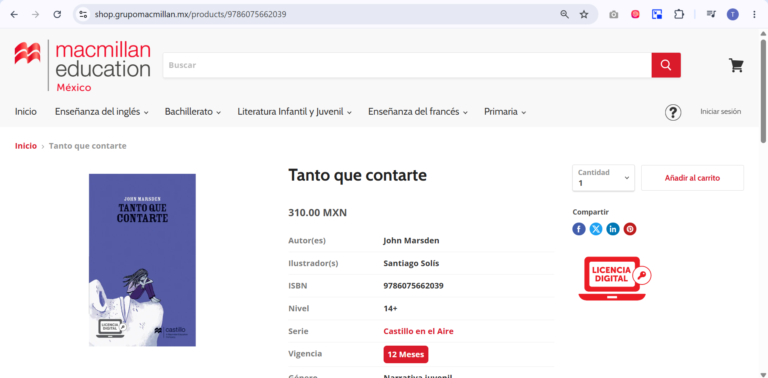Screen dimensions: 768x378
Task: Open the zoom magnifier in address bar
Action: pyautogui.click(x=565, y=14)
